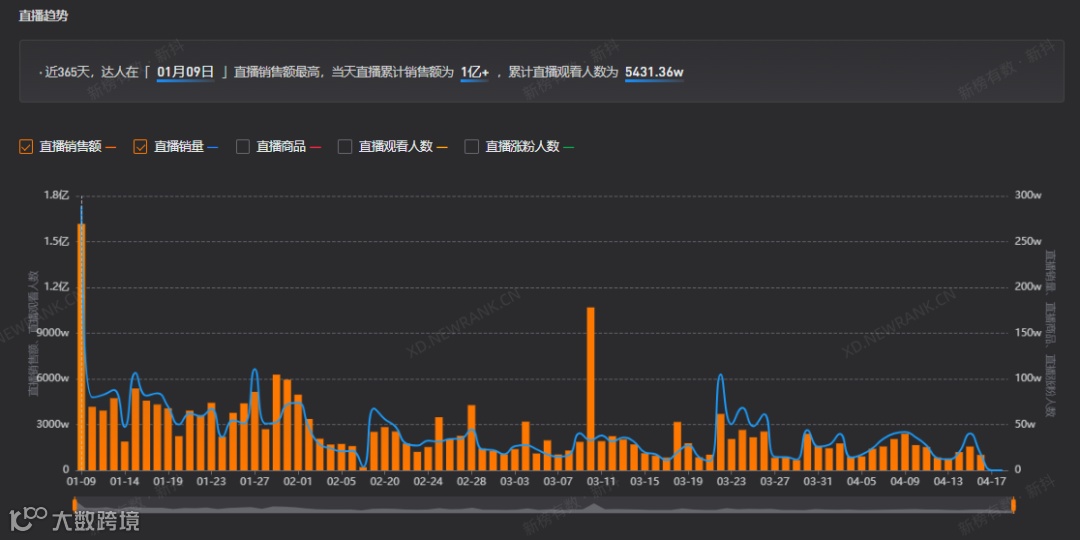Click the 02-20 date label on x-axis

(x=384, y=482)
